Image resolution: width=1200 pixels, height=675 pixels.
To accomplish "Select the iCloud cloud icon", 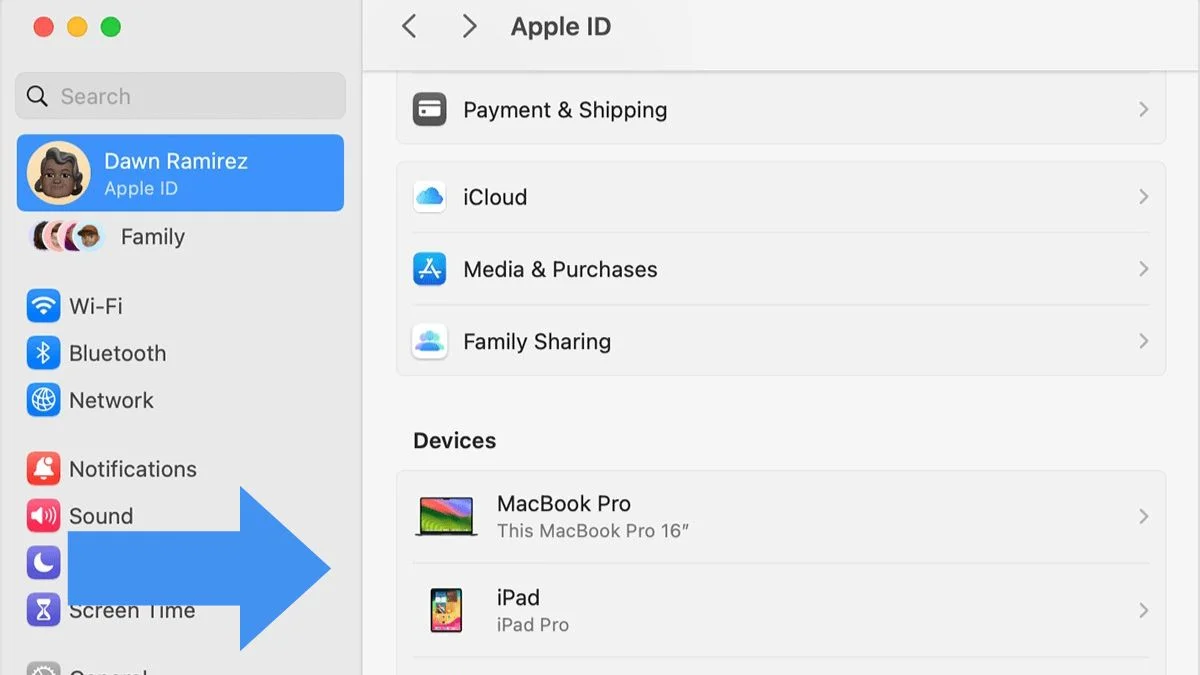I will click(429, 197).
